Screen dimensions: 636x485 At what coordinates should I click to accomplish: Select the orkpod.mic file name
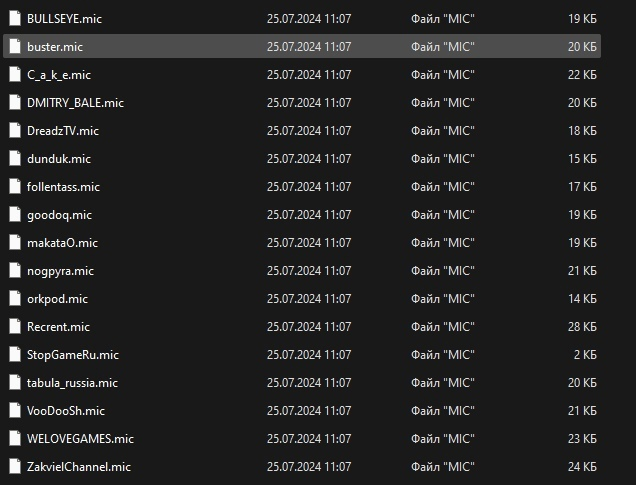point(57,298)
